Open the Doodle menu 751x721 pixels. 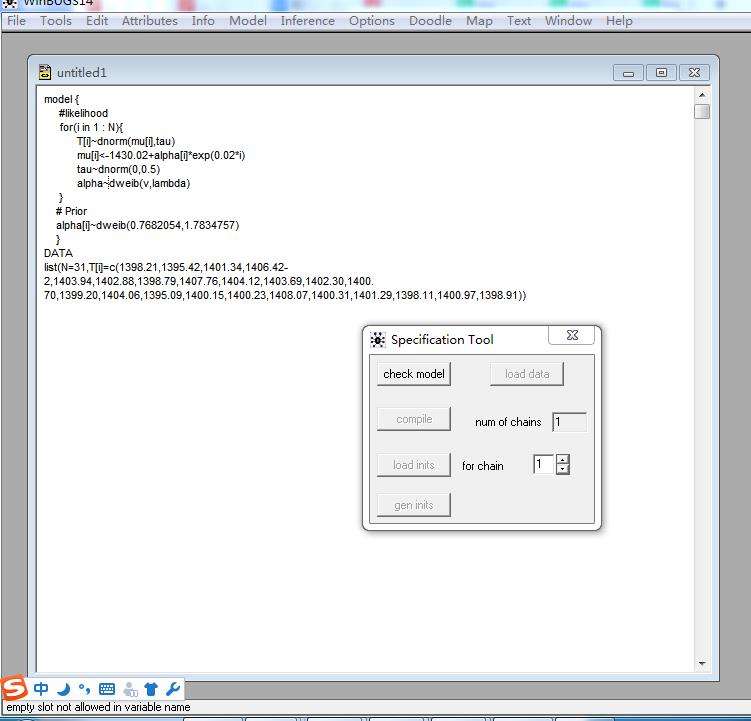coord(430,21)
